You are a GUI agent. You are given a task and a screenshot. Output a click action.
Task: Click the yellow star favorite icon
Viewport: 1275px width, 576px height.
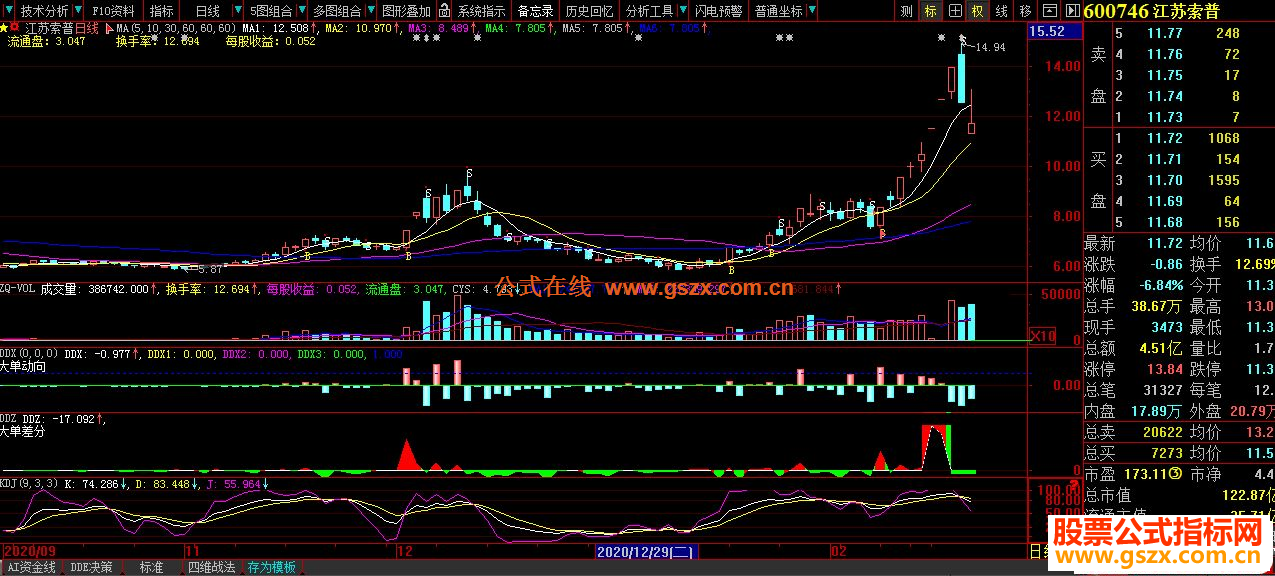click(6, 28)
